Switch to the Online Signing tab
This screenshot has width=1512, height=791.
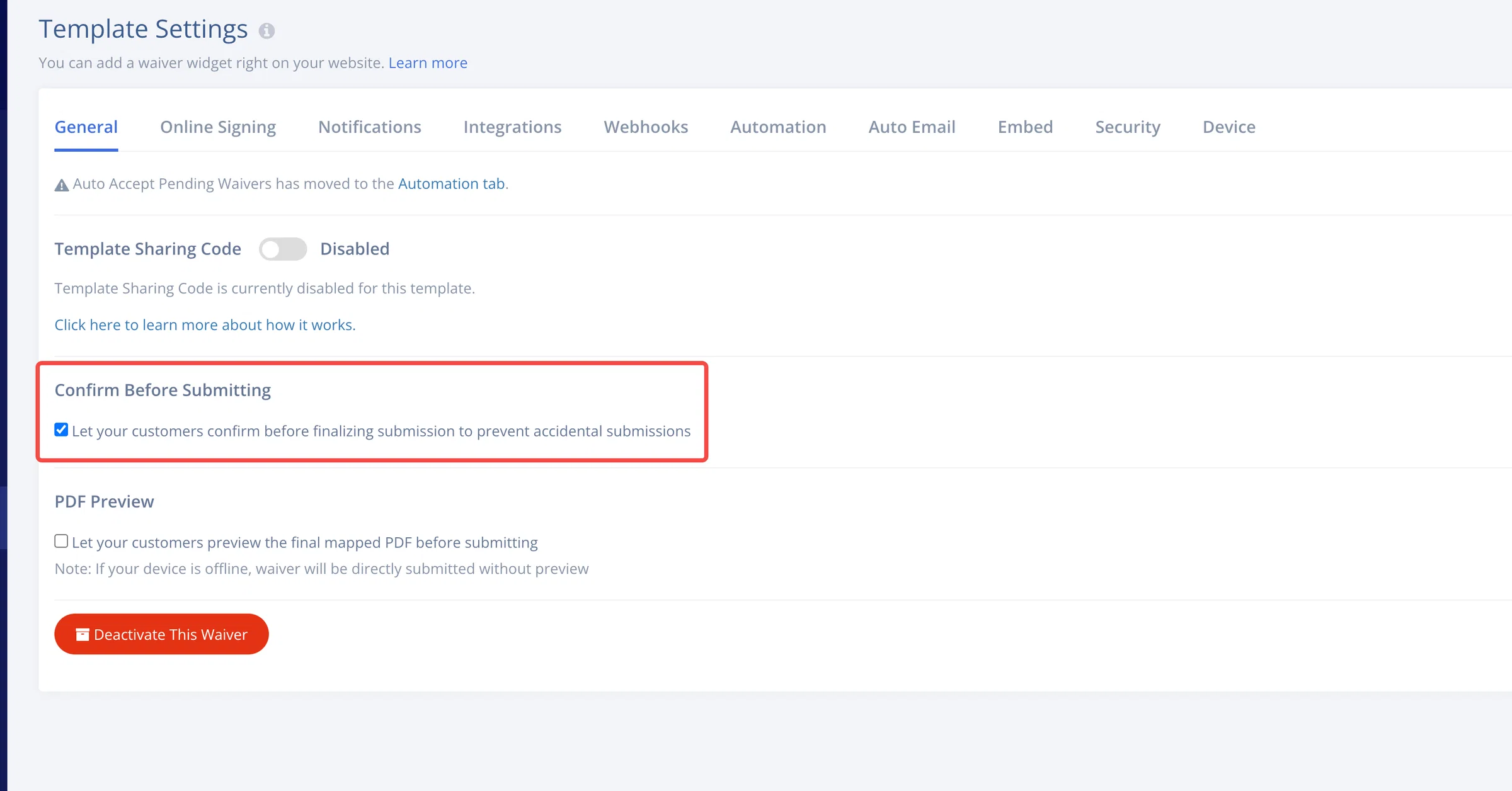218,127
